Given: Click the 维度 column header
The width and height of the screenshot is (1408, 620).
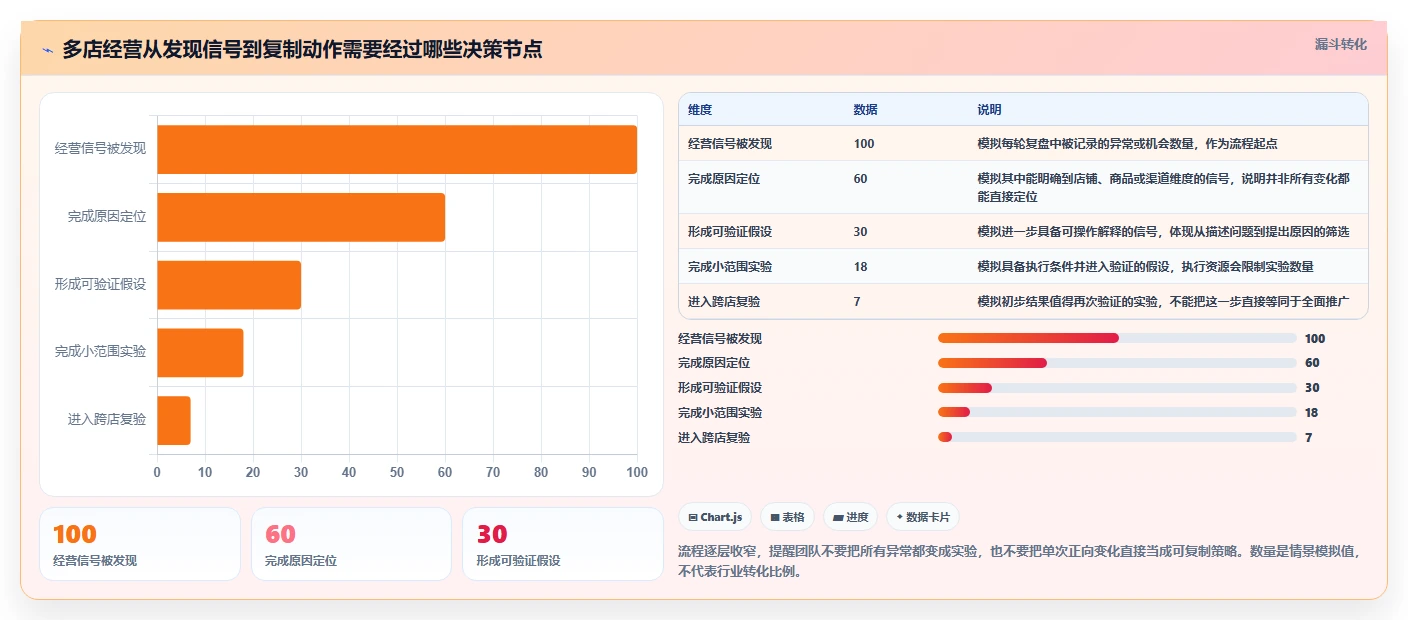Looking at the screenshot, I should 700,110.
